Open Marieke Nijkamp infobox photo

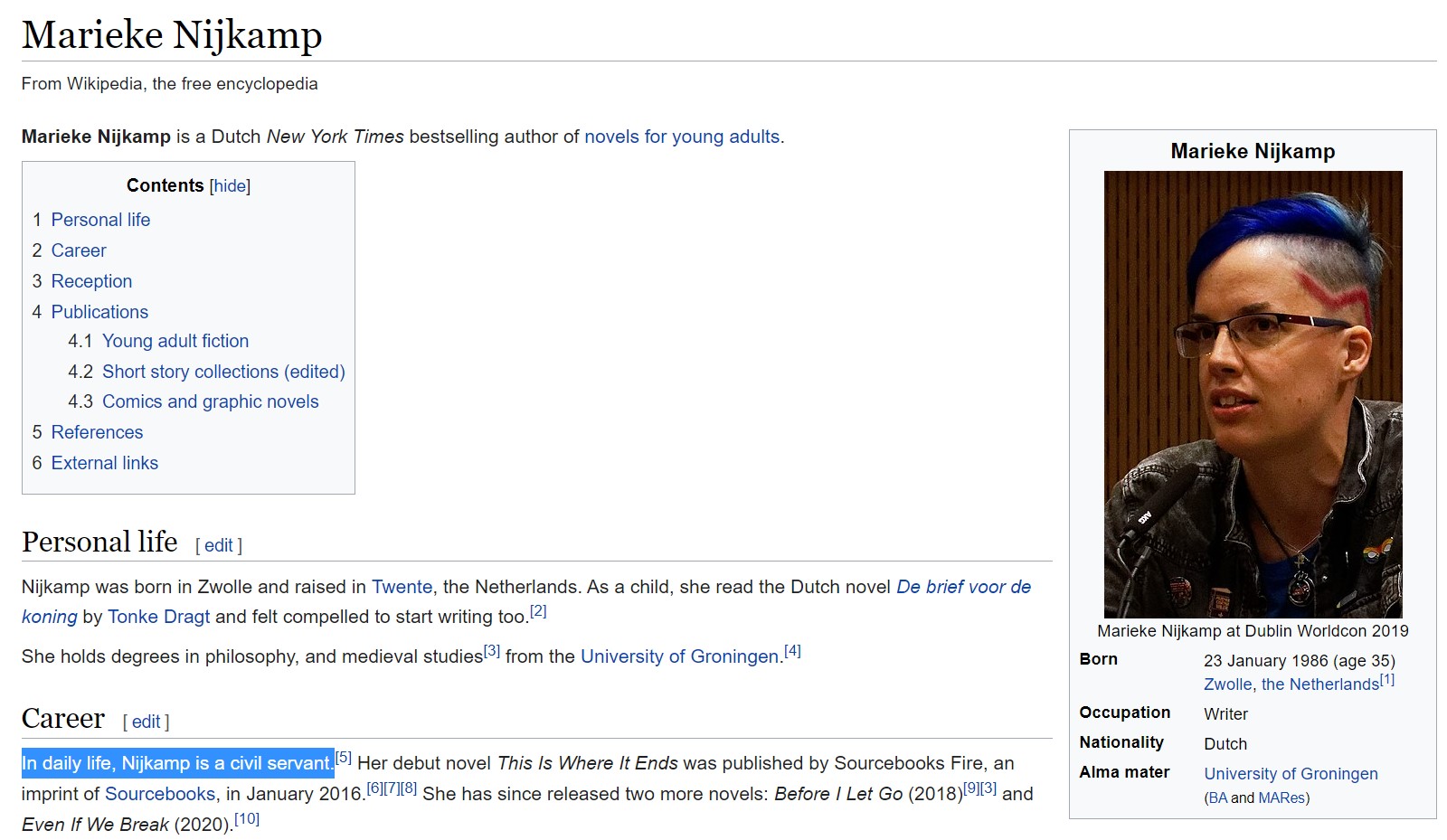coord(1253,394)
